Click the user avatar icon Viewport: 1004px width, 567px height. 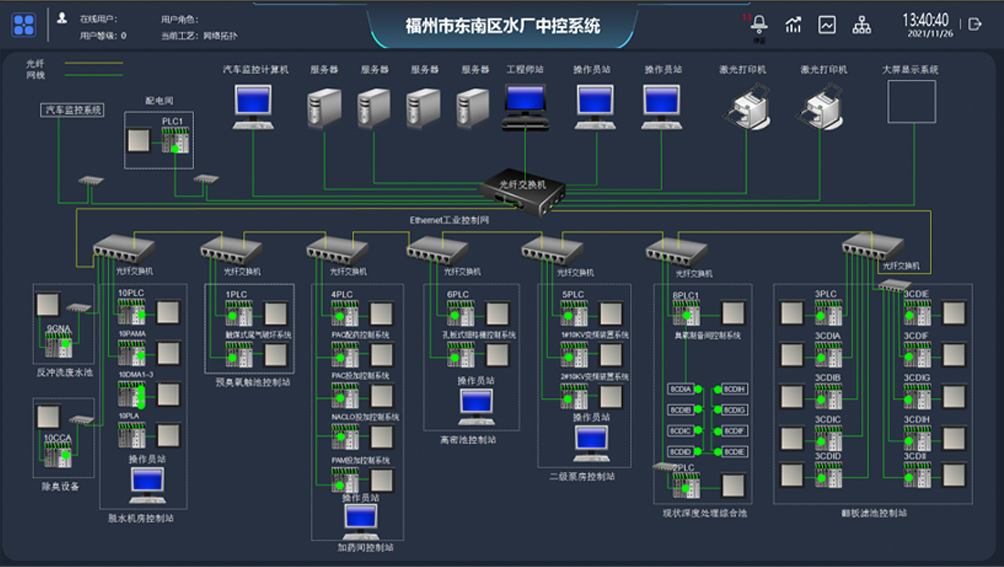point(62,18)
